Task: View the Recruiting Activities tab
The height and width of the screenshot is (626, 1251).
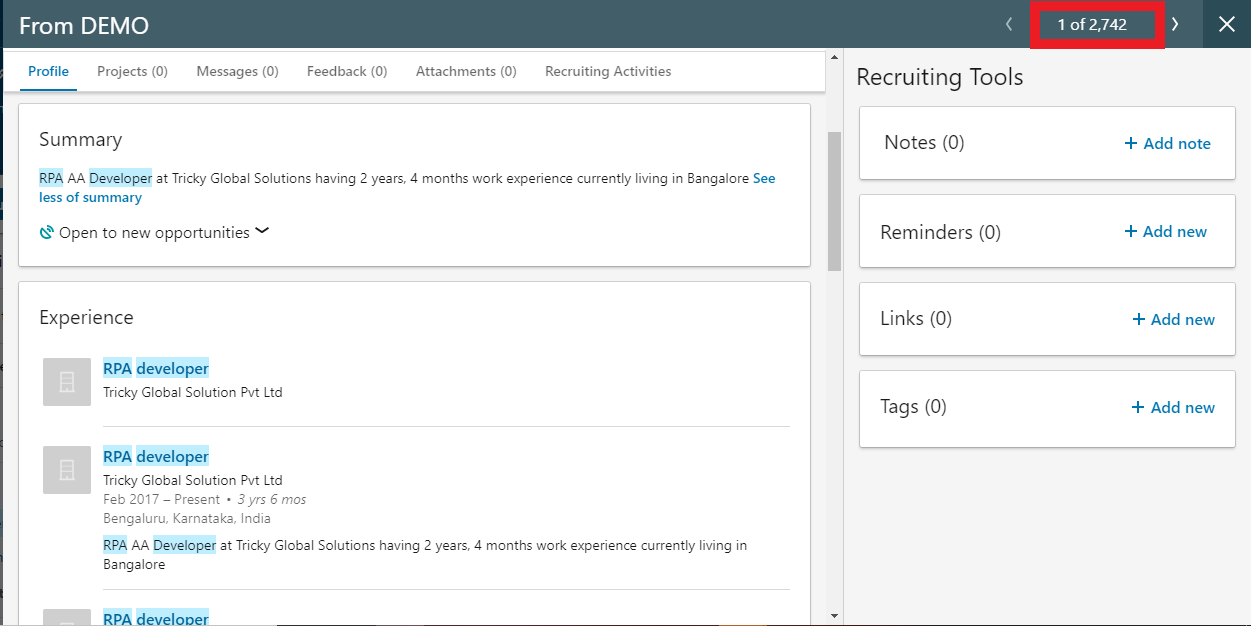Action: coord(608,72)
